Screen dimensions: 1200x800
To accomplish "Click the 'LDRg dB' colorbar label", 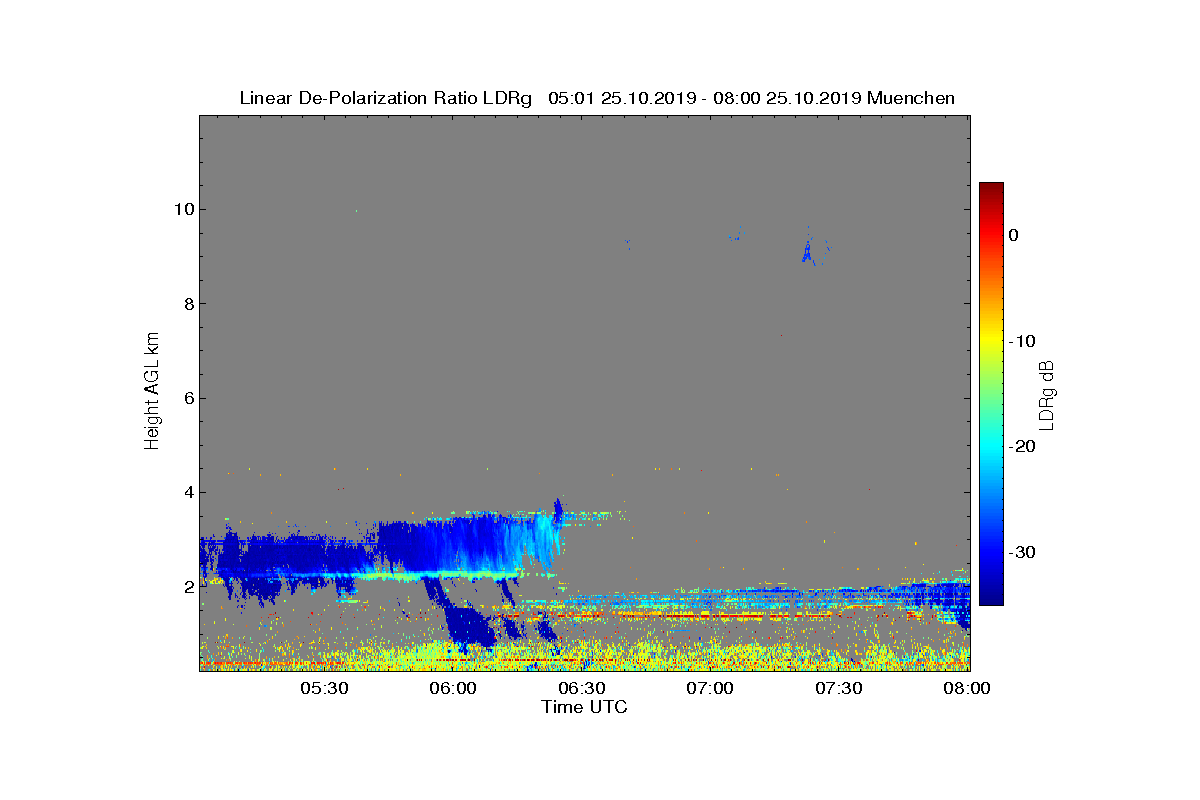I will pyautogui.click(x=1048, y=394).
